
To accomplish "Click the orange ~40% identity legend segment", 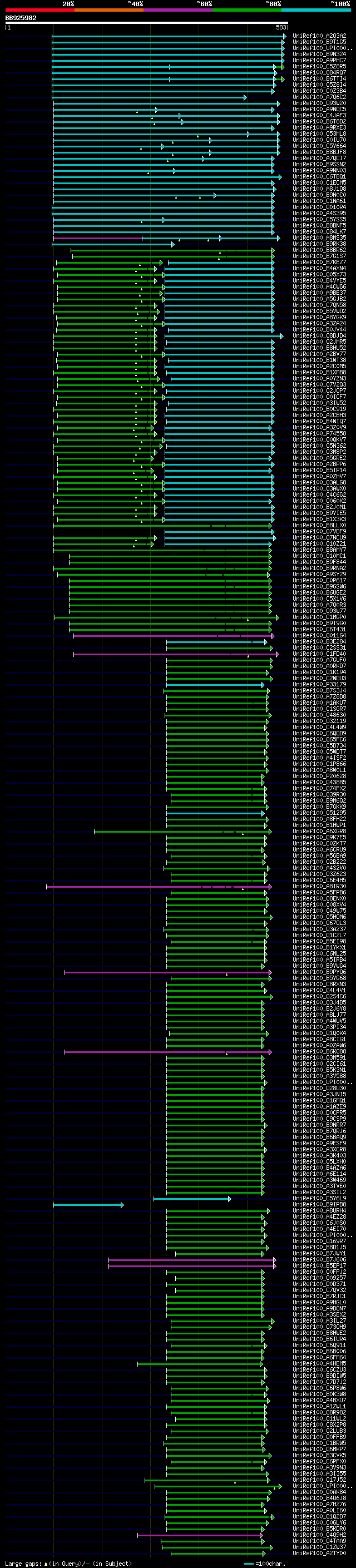I will [x=108, y=10].
